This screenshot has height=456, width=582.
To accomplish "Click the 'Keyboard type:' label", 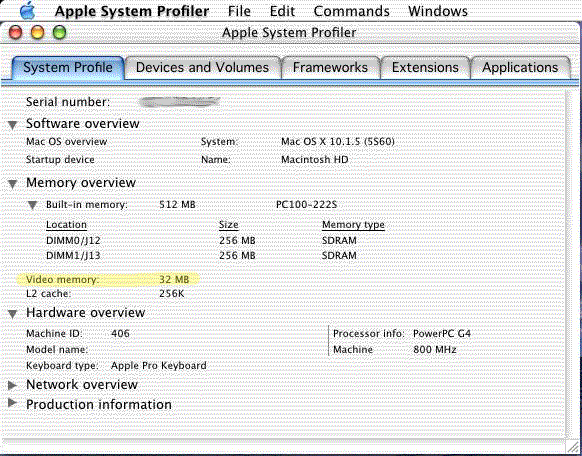I will click(62, 366).
